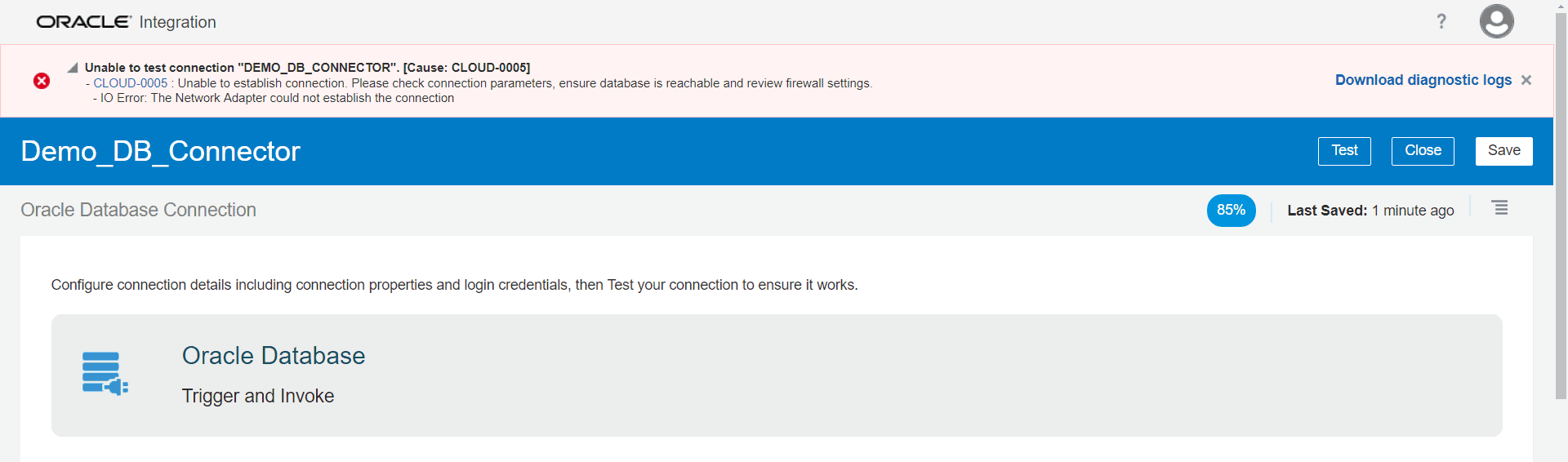Click the 85% completion progress badge
Viewport: 1568px width, 462px height.
[x=1231, y=211]
